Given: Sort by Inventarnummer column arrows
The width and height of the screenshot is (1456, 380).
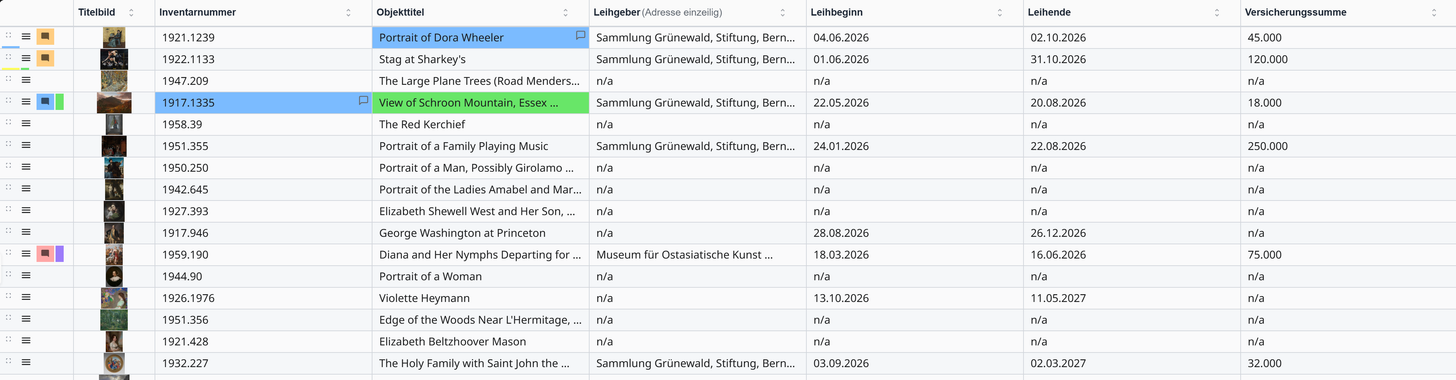Looking at the screenshot, I should pyautogui.click(x=348, y=12).
